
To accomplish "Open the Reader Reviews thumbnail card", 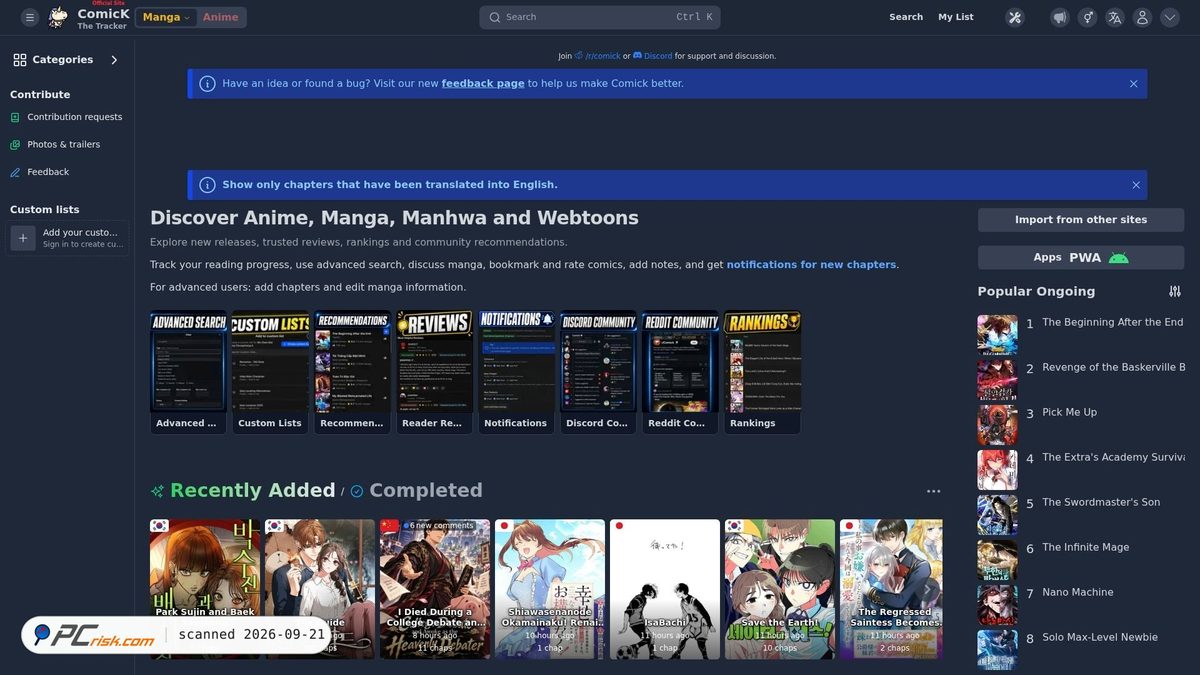I will pyautogui.click(x=434, y=372).
